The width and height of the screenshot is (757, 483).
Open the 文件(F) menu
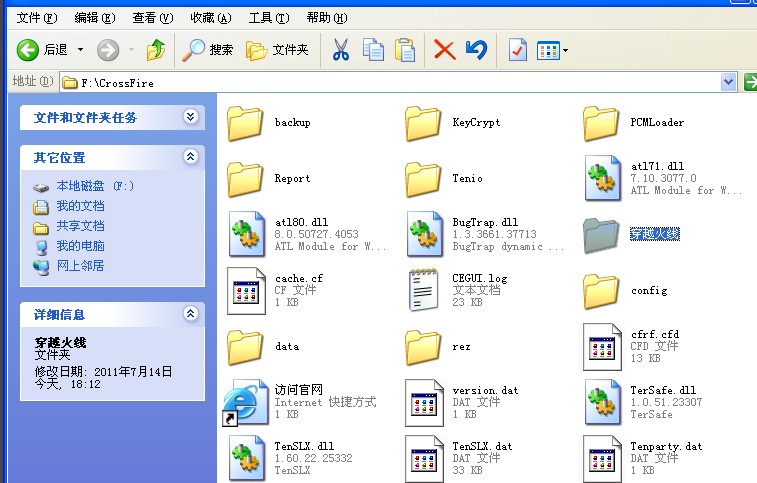pos(37,18)
